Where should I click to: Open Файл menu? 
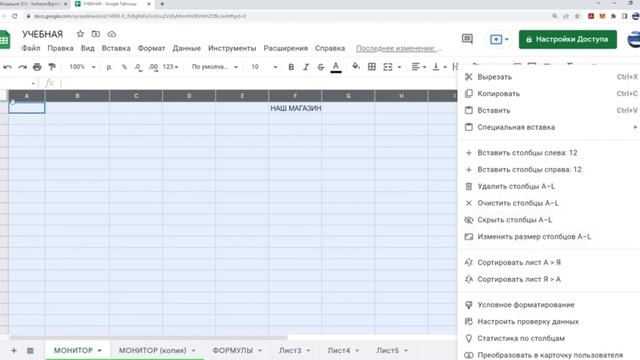click(31, 48)
